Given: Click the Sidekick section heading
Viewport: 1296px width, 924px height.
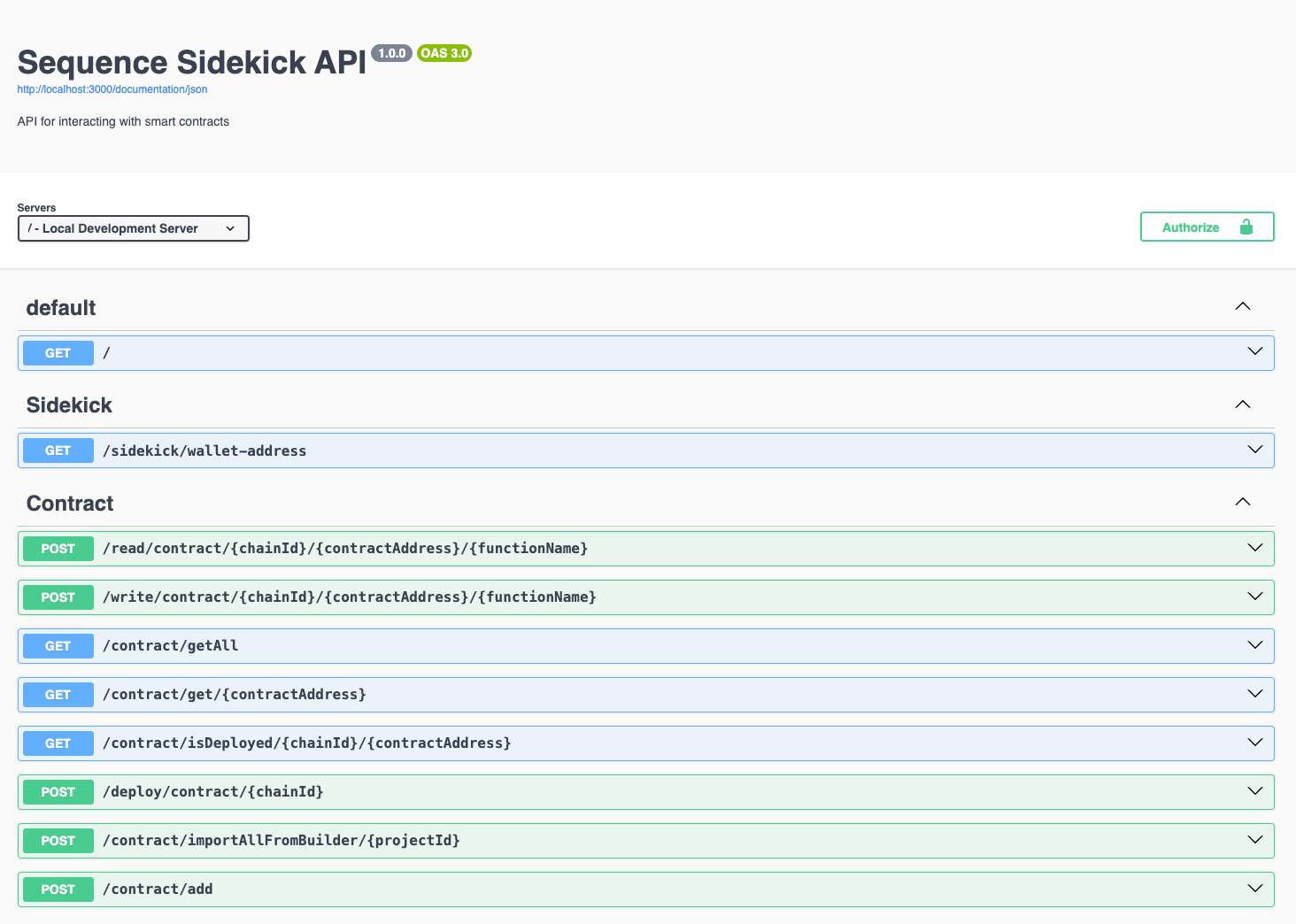Looking at the screenshot, I should click(69, 405).
